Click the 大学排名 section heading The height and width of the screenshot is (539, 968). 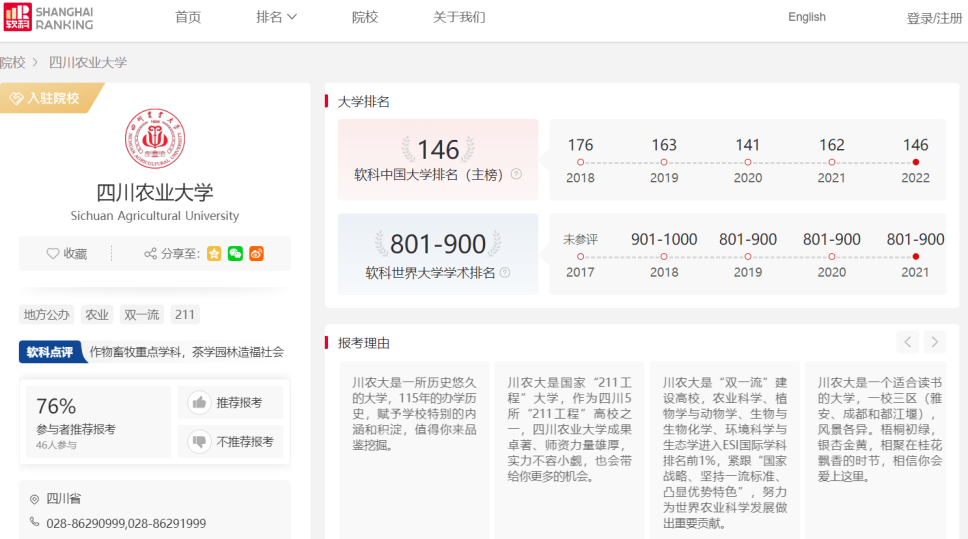(364, 102)
